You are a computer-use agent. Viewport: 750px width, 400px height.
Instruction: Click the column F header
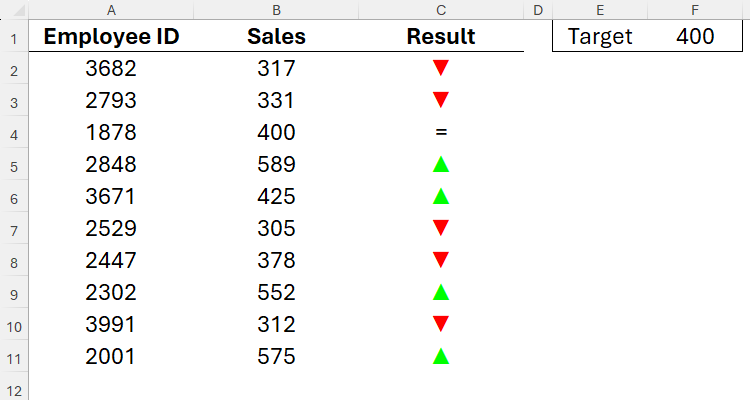click(x=695, y=10)
